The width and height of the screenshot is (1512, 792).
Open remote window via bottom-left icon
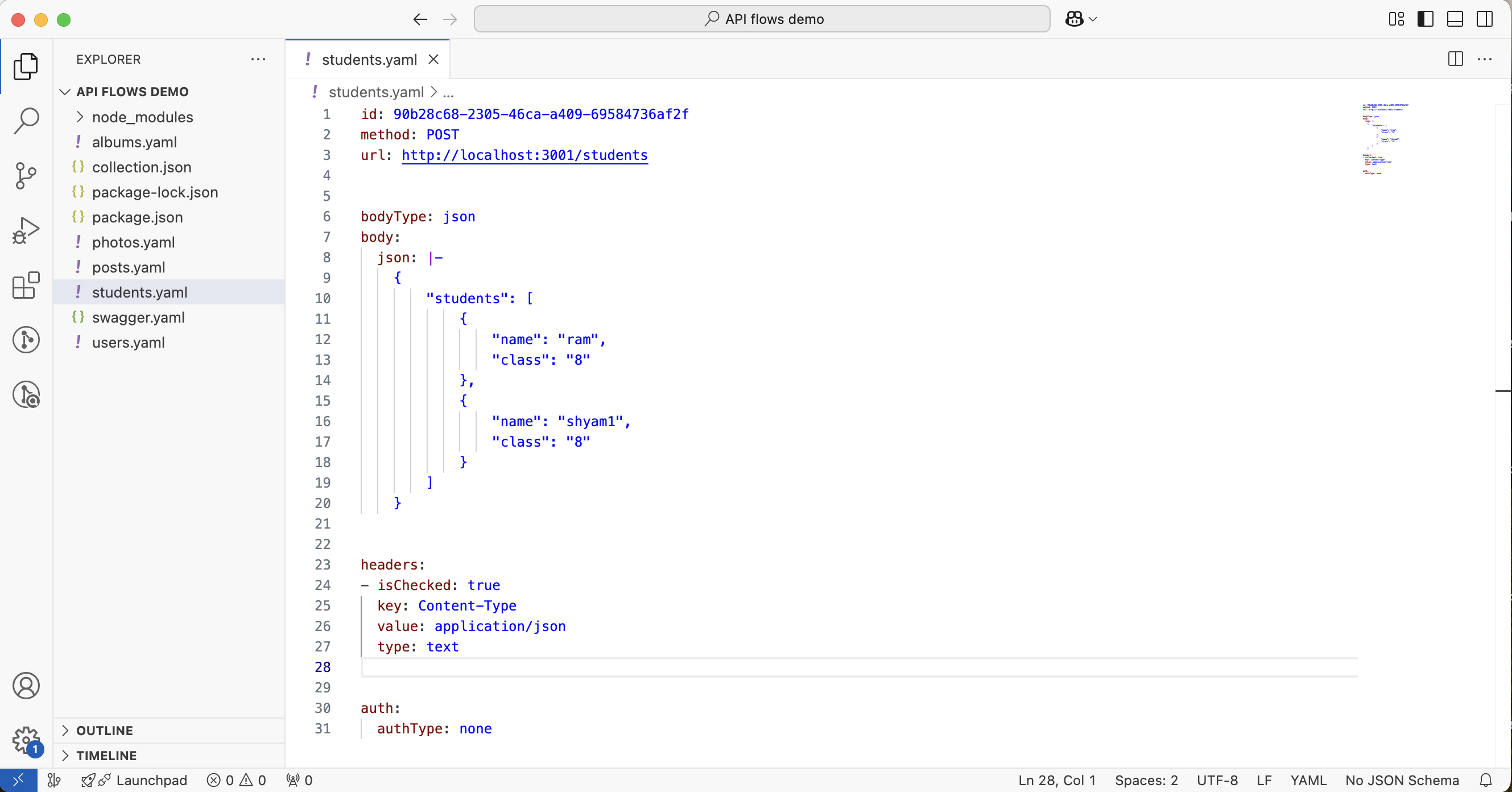point(18,780)
